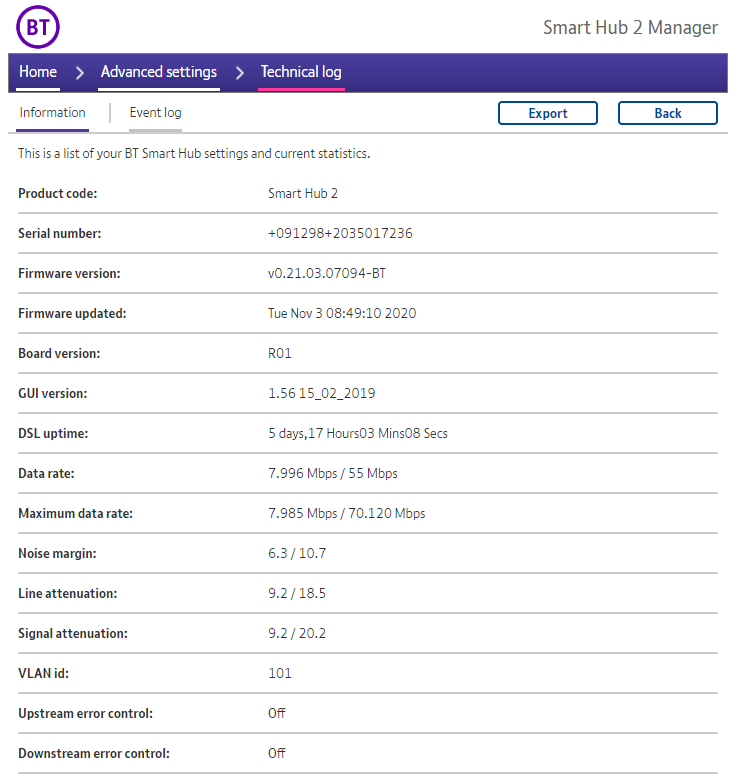The width and height of the screenshot is (731, 780).
Task: Click the maximum data rate value
Action: point(346,513)
